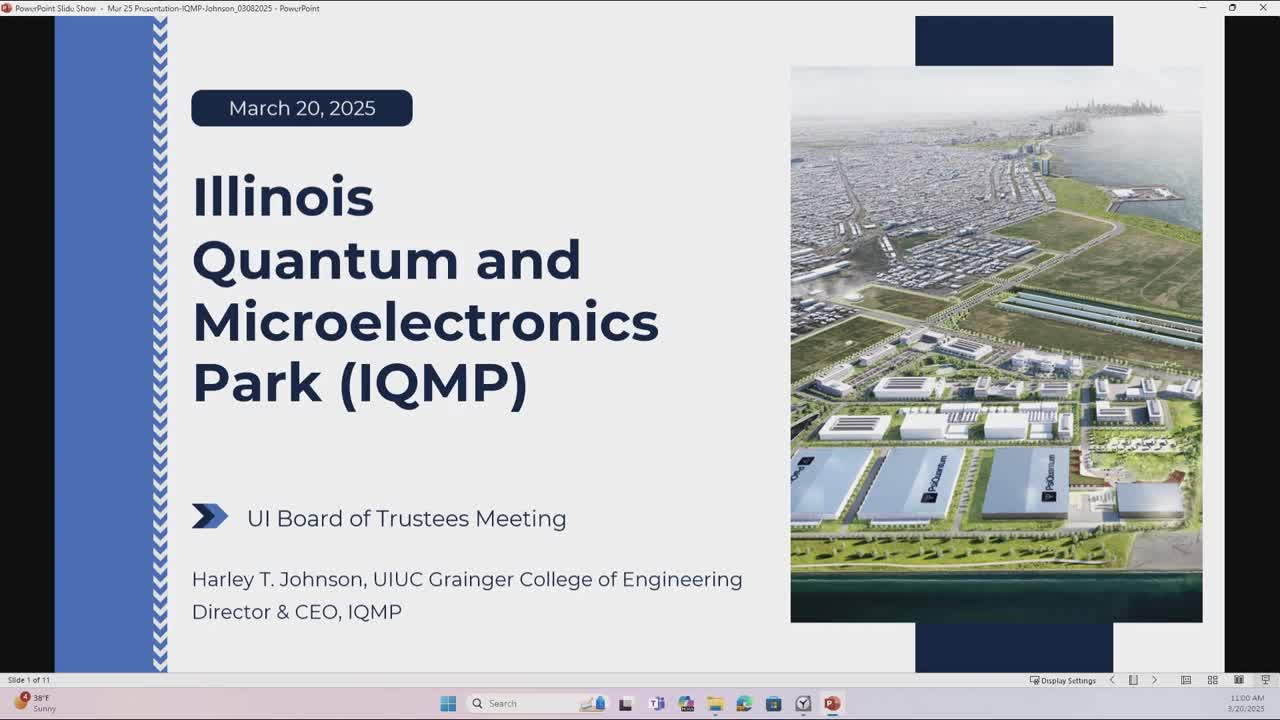Click the taskbar Search box
Viewport: 1280px width, 720px height.
click(540, 703)
